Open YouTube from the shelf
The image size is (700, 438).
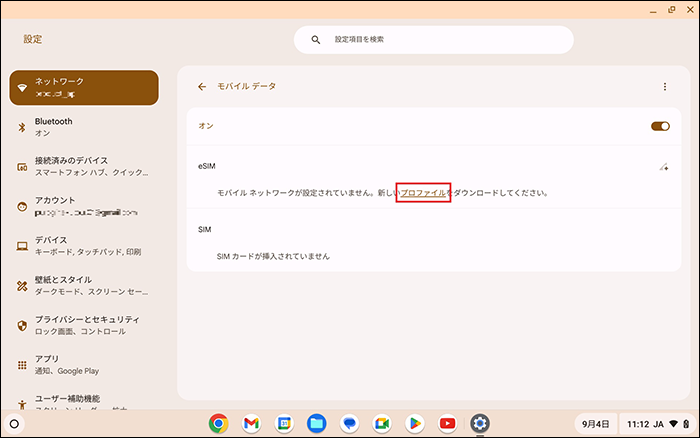click(x=447, y=423)
